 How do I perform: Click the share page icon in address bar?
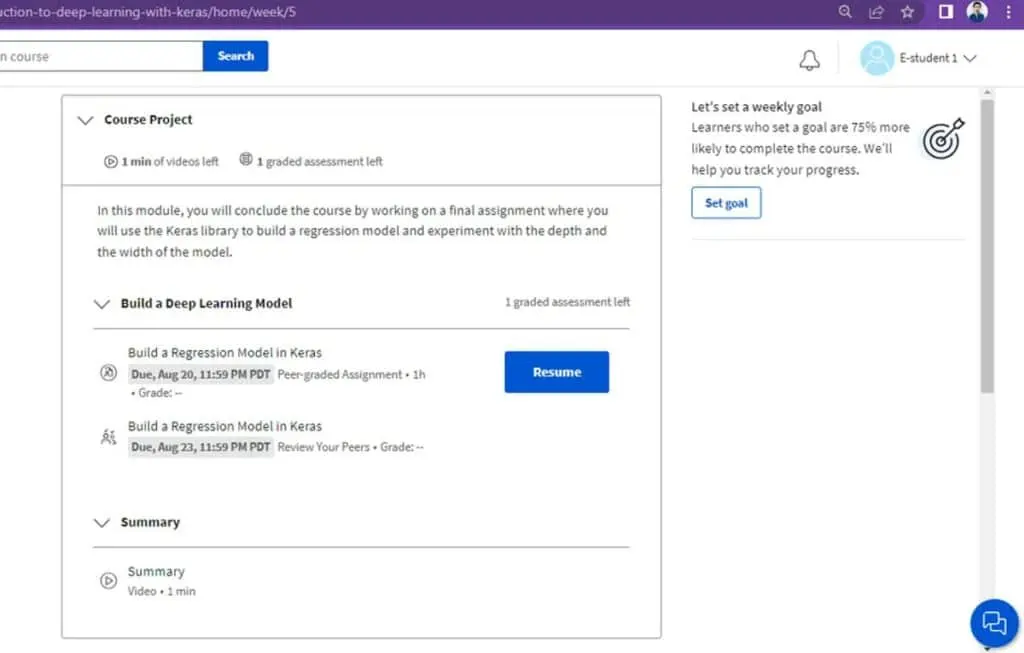[x=876, y=12]
